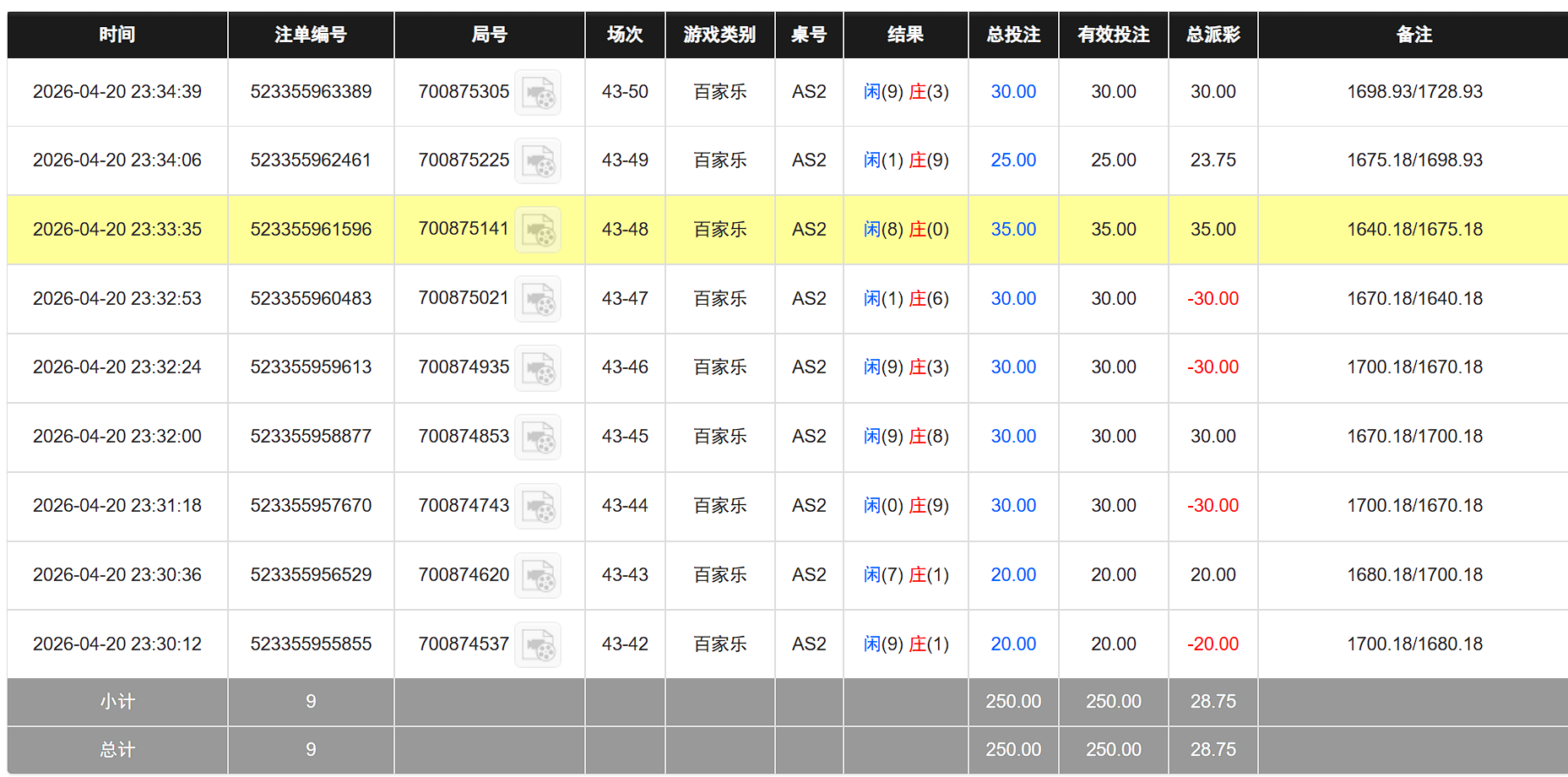
Task: Open video replay icon for round 700875225
Action: click(x=538, y=161)
